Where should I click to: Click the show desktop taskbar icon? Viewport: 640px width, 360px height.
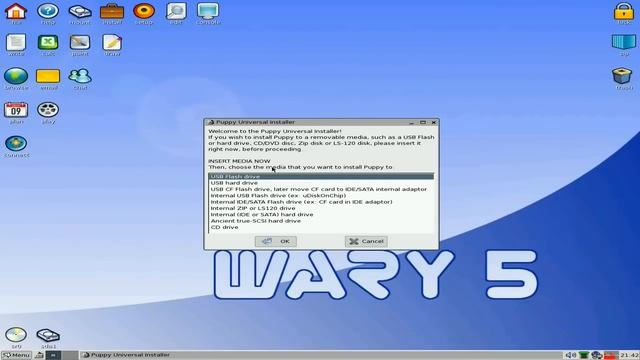tap(39, 356)
